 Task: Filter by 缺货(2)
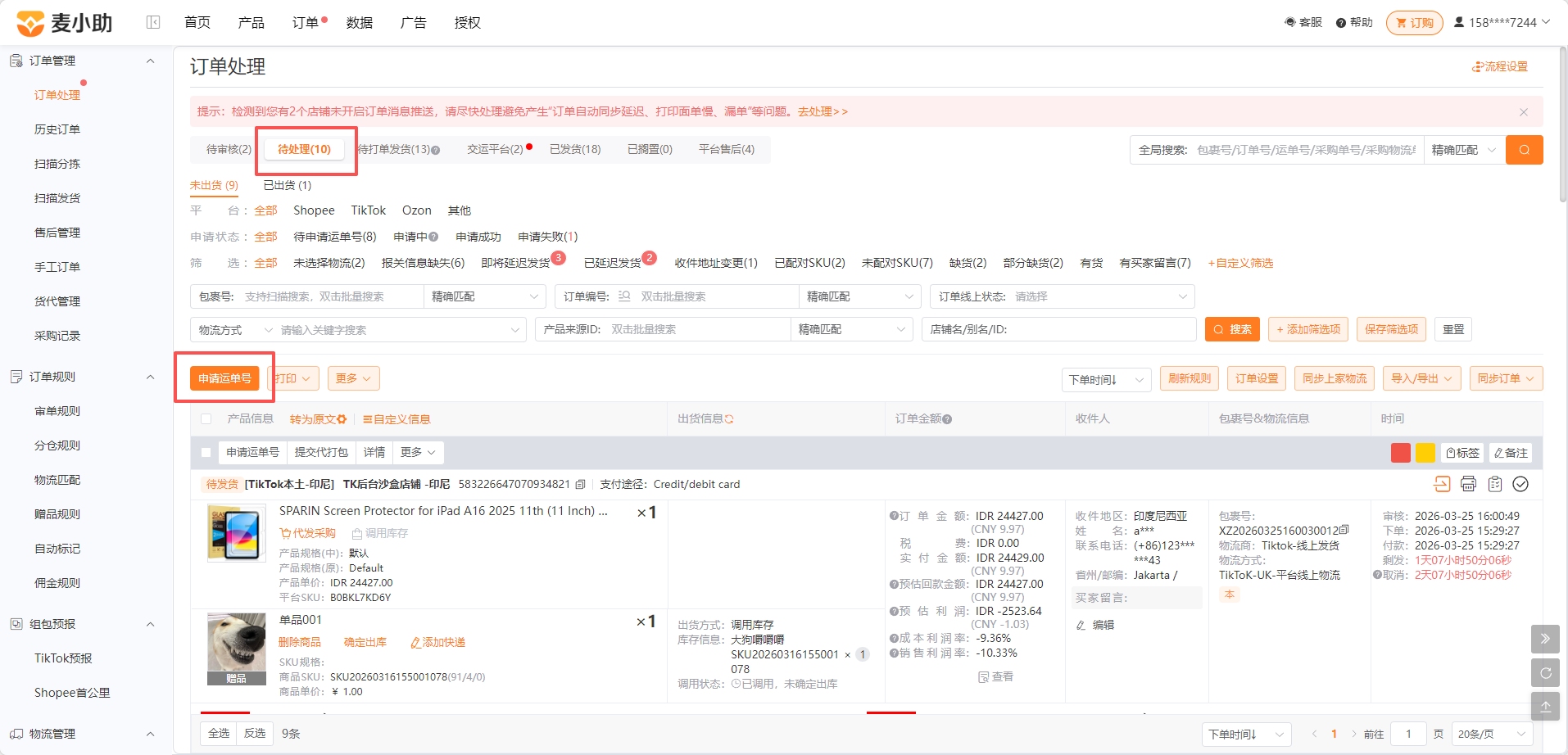(968, 263)
